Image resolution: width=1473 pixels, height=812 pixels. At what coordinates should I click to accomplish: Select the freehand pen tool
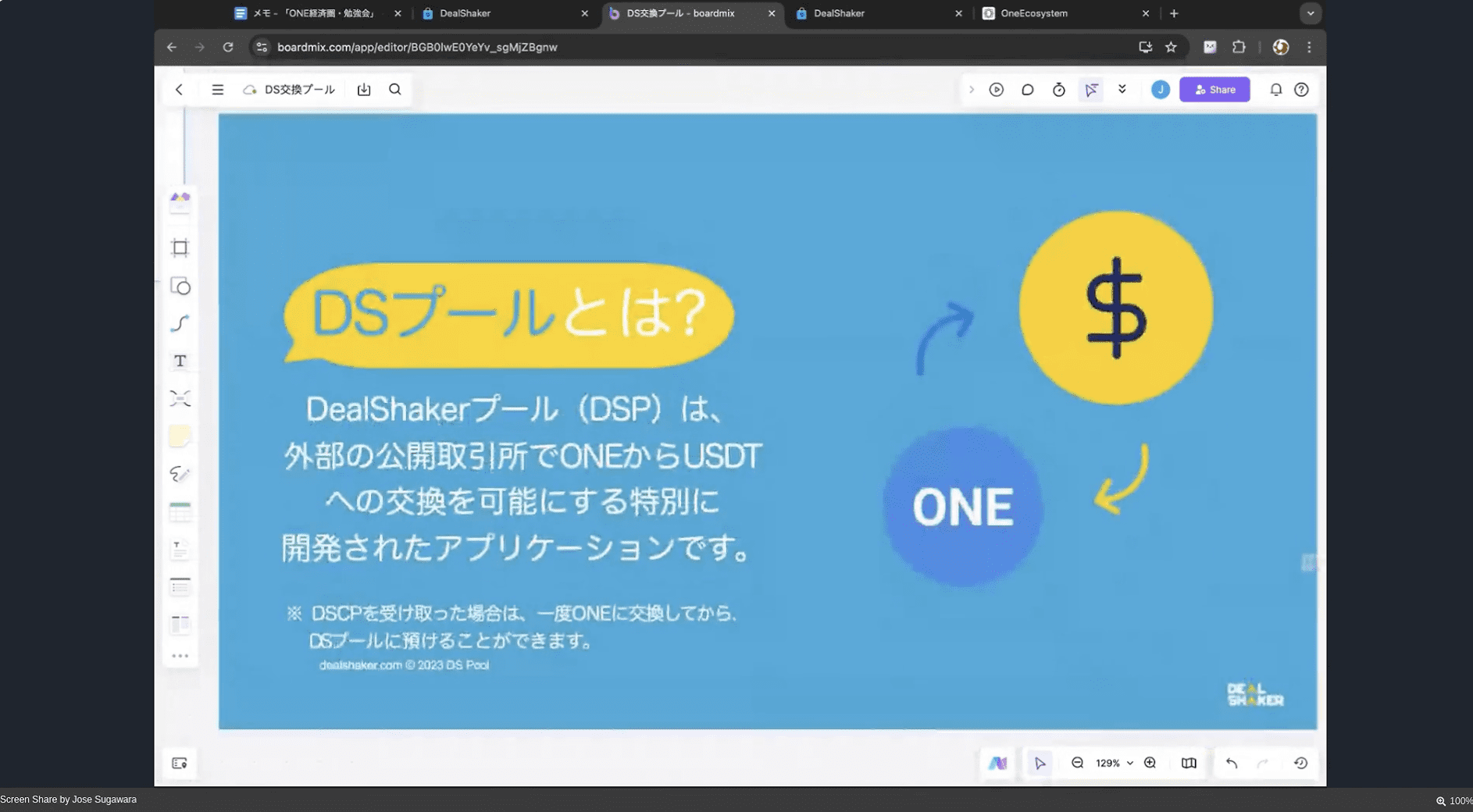(x=180, y=474)
